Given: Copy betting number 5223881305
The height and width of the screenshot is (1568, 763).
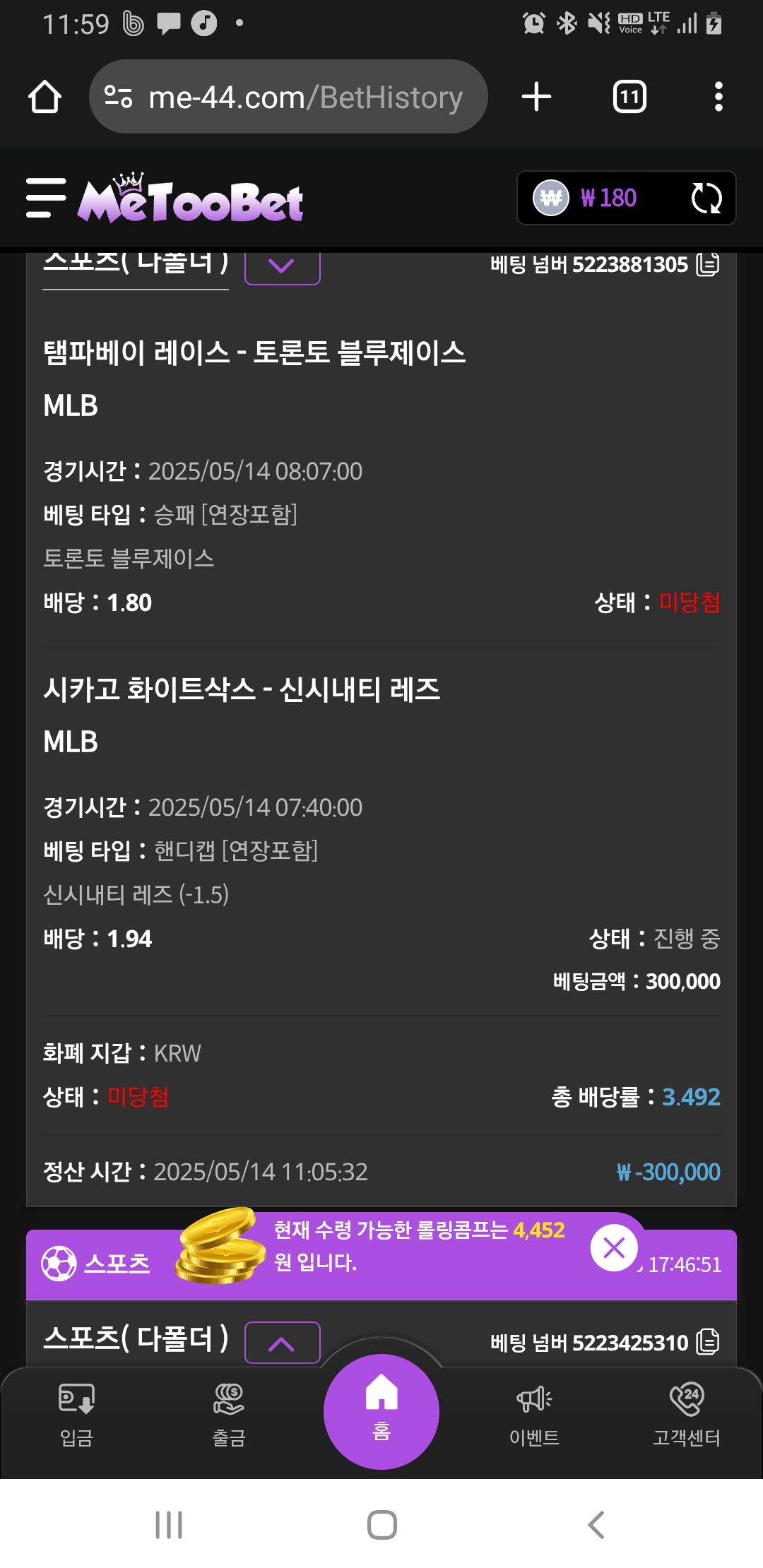Looking at the screenshot, I should pos(708,264).
